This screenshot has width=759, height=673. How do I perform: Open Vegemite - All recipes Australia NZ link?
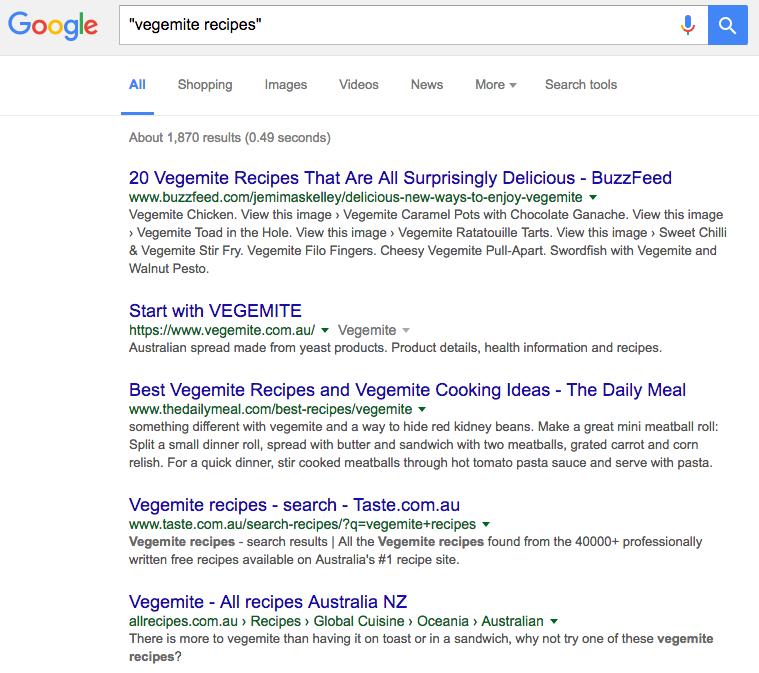[x=268, y=602]
